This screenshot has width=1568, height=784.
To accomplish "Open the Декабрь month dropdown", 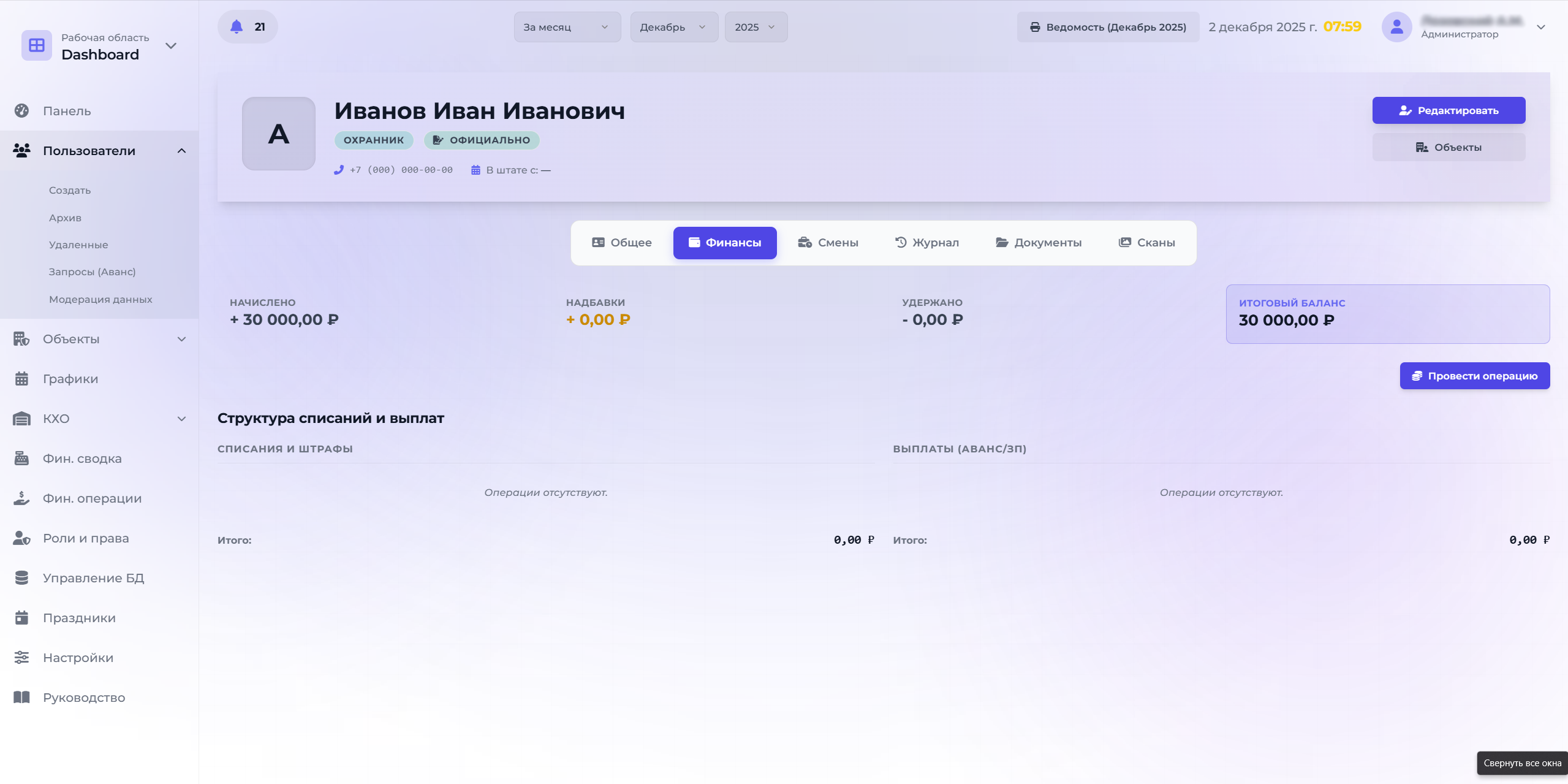I will click(673, 27).
